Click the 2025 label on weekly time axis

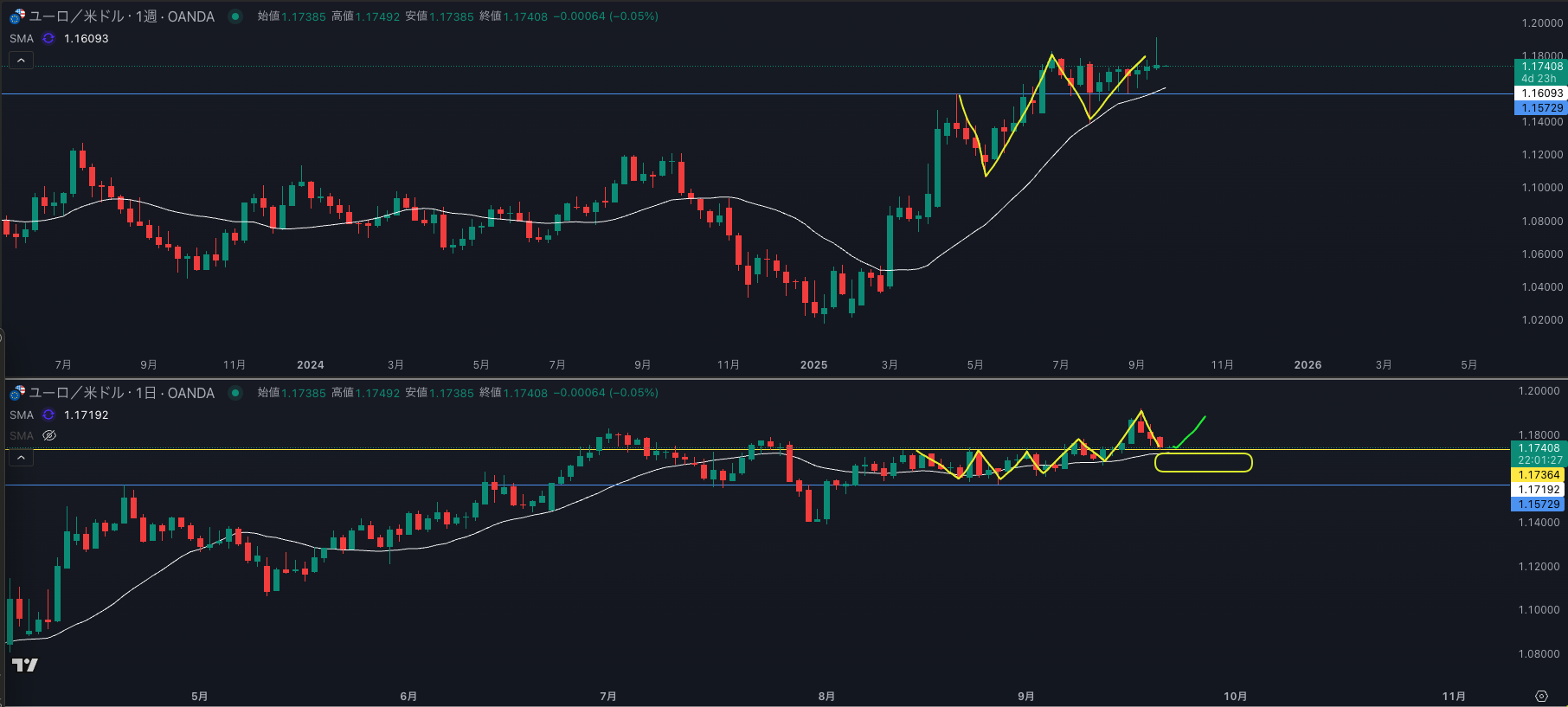tap(813, 365)
